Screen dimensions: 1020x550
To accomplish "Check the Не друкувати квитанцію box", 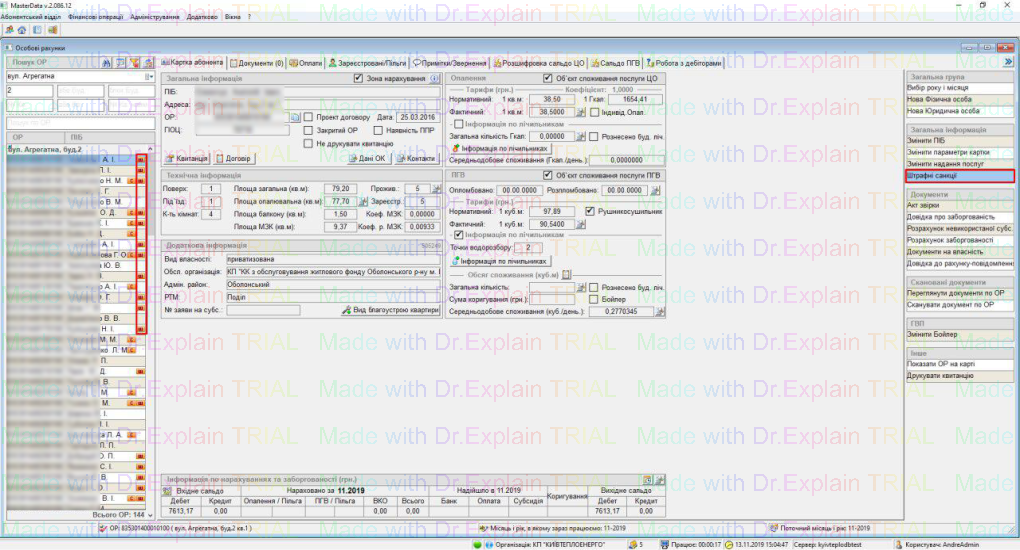I will [x=309, y=144].
